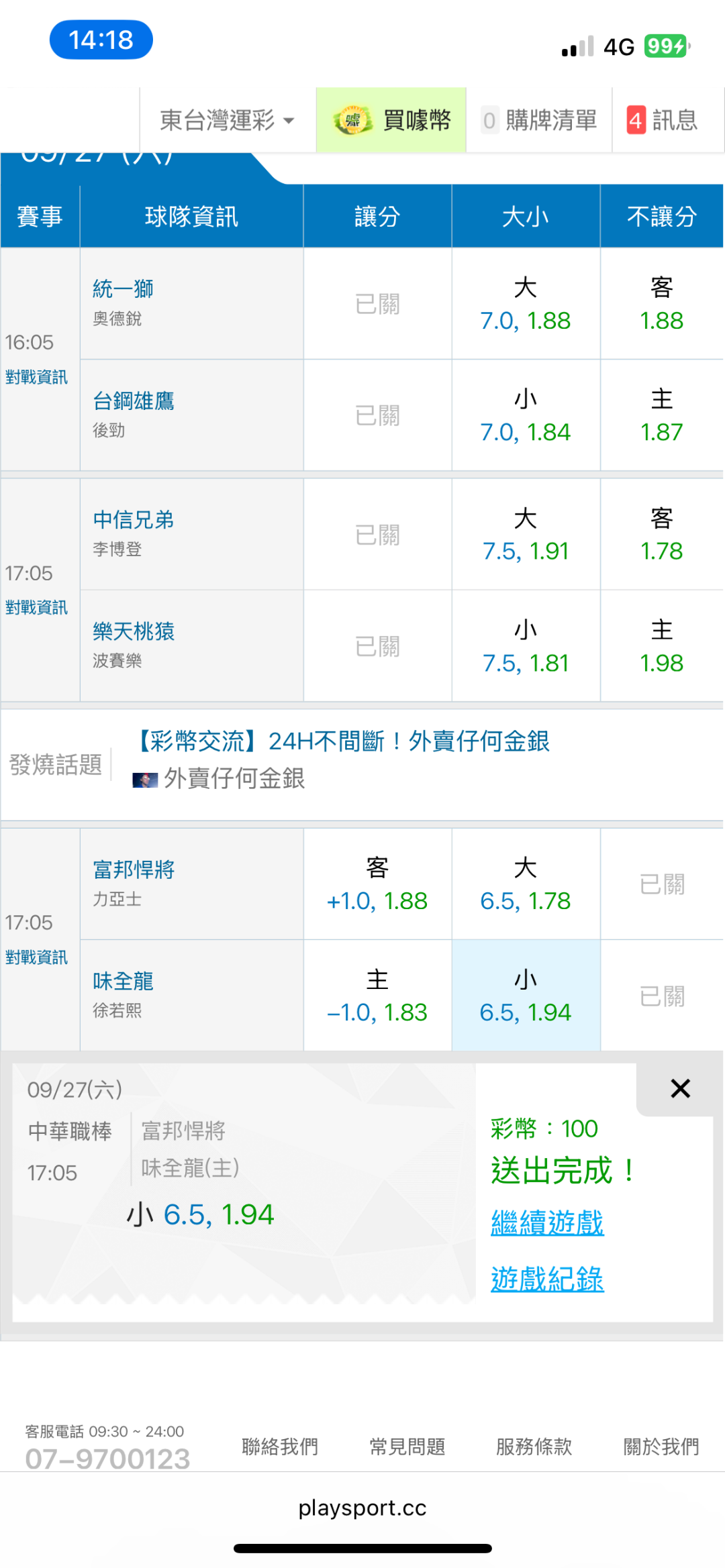Open the 訊息 tab with red badge
The height and width of the screenshot is (1568, 725).
pyautogui.click(x=662, y=121)
